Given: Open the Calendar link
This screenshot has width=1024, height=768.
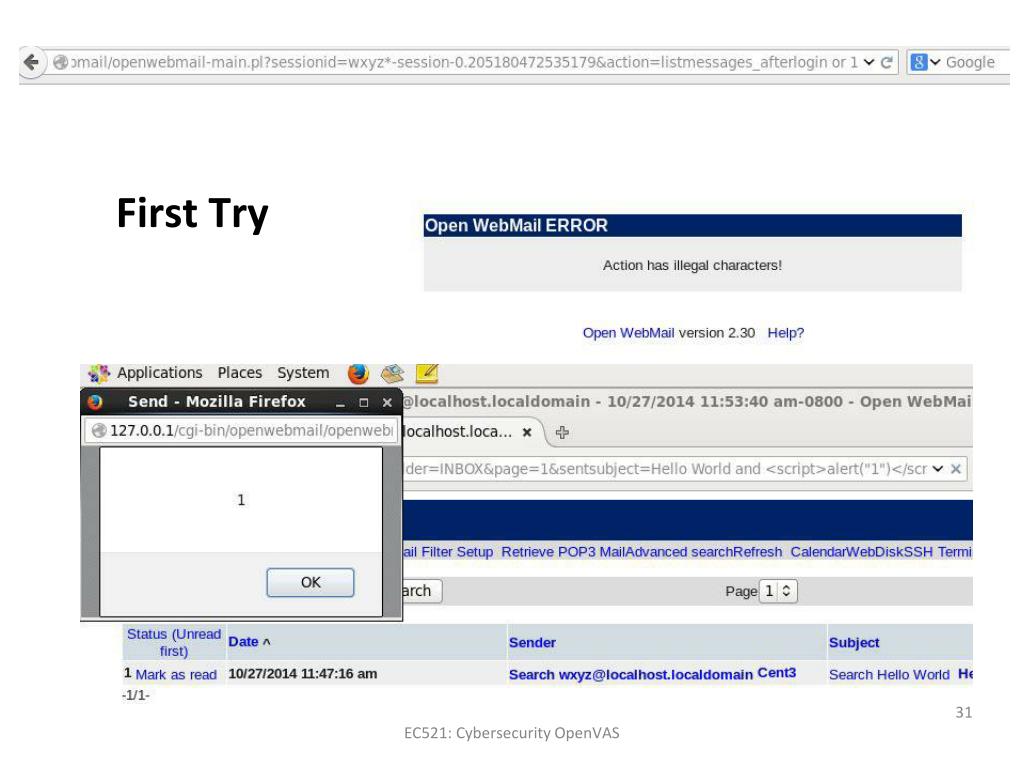Looking at the screenshot, I should click(x=818, y=552).
